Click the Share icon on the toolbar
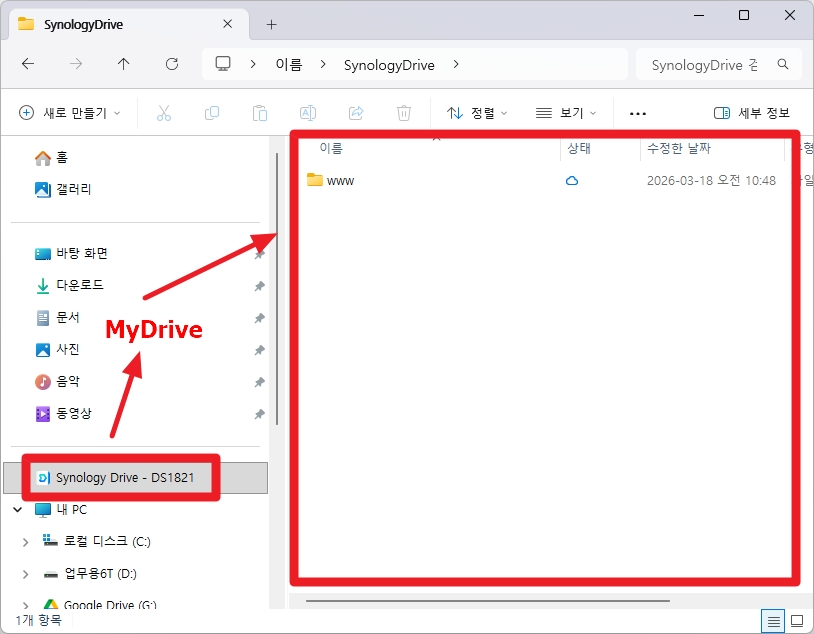Image resolution: width=814 pixels, height=634 pixels. click(x=355, y=113)
